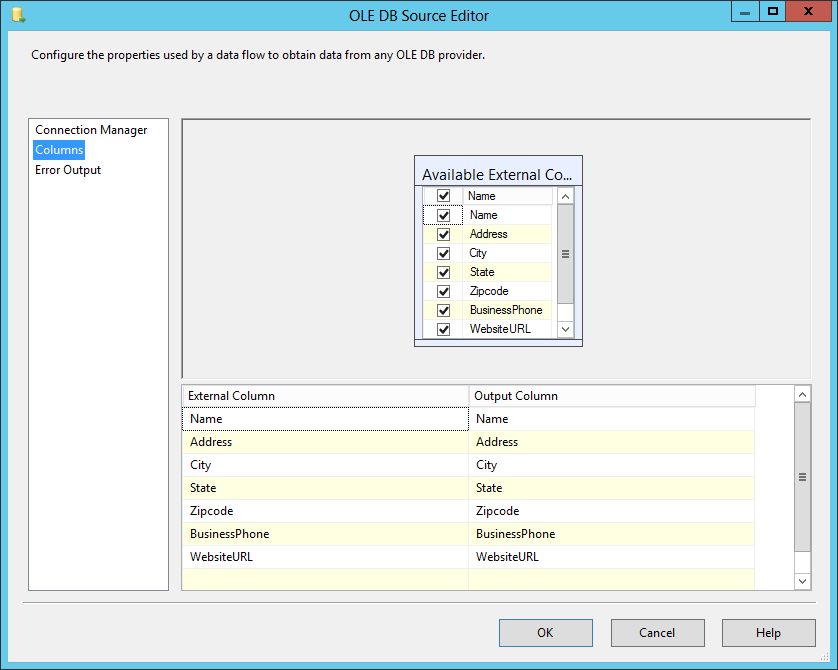Switch to the Error Output page
838x670 pixels.
pyautogui.click(x=67, y=169)
